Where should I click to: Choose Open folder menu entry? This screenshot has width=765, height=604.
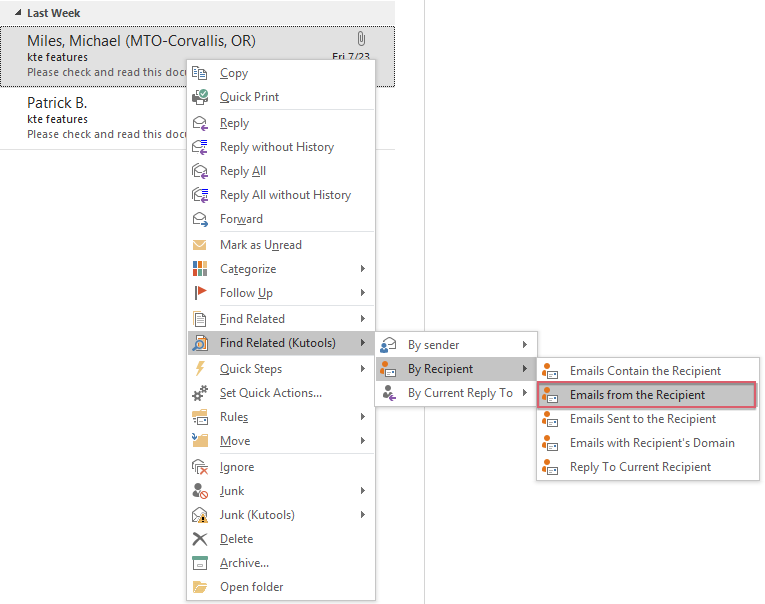(281, 587)
